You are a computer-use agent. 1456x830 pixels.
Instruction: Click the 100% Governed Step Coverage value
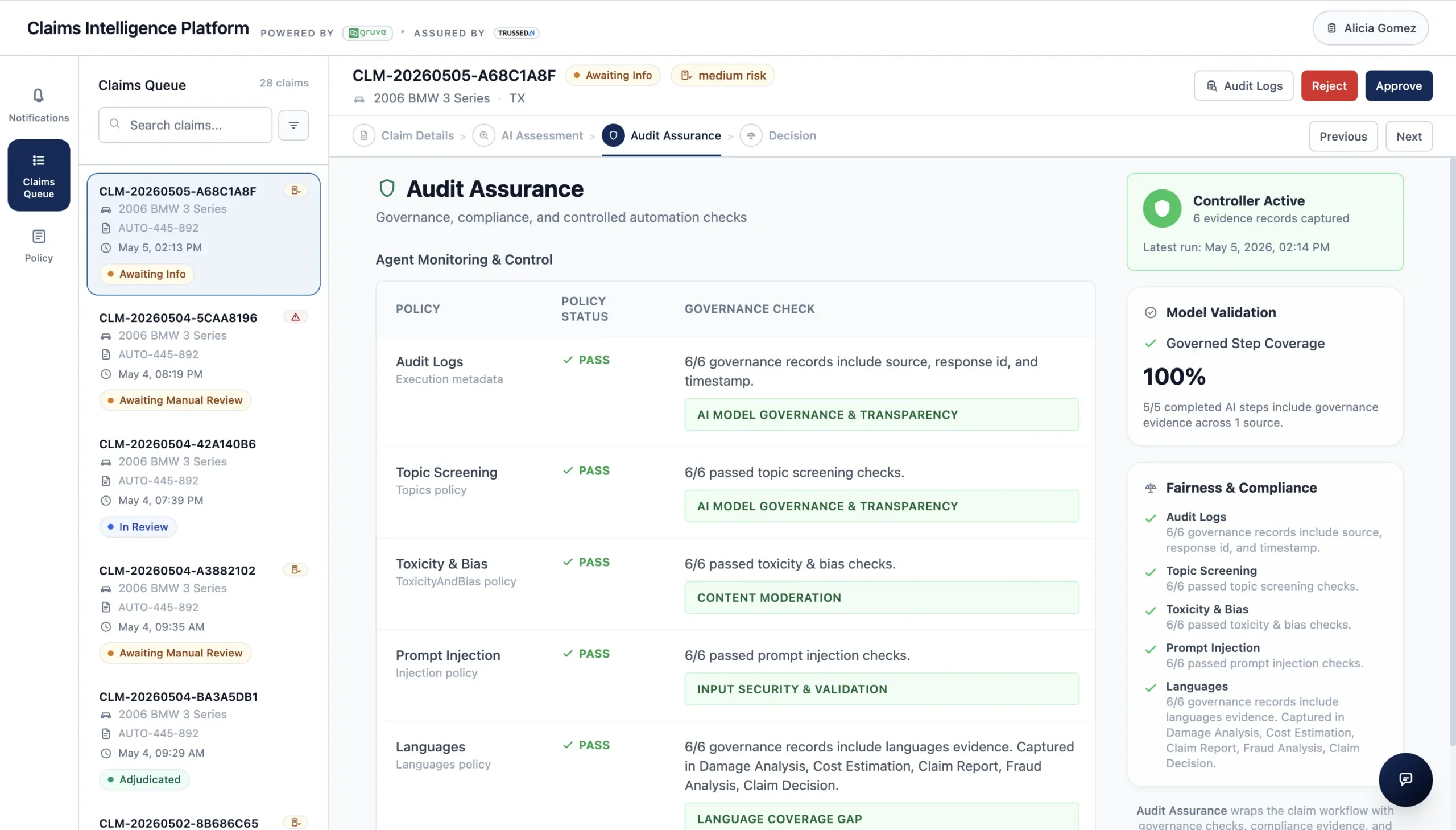coord(1174,376)
